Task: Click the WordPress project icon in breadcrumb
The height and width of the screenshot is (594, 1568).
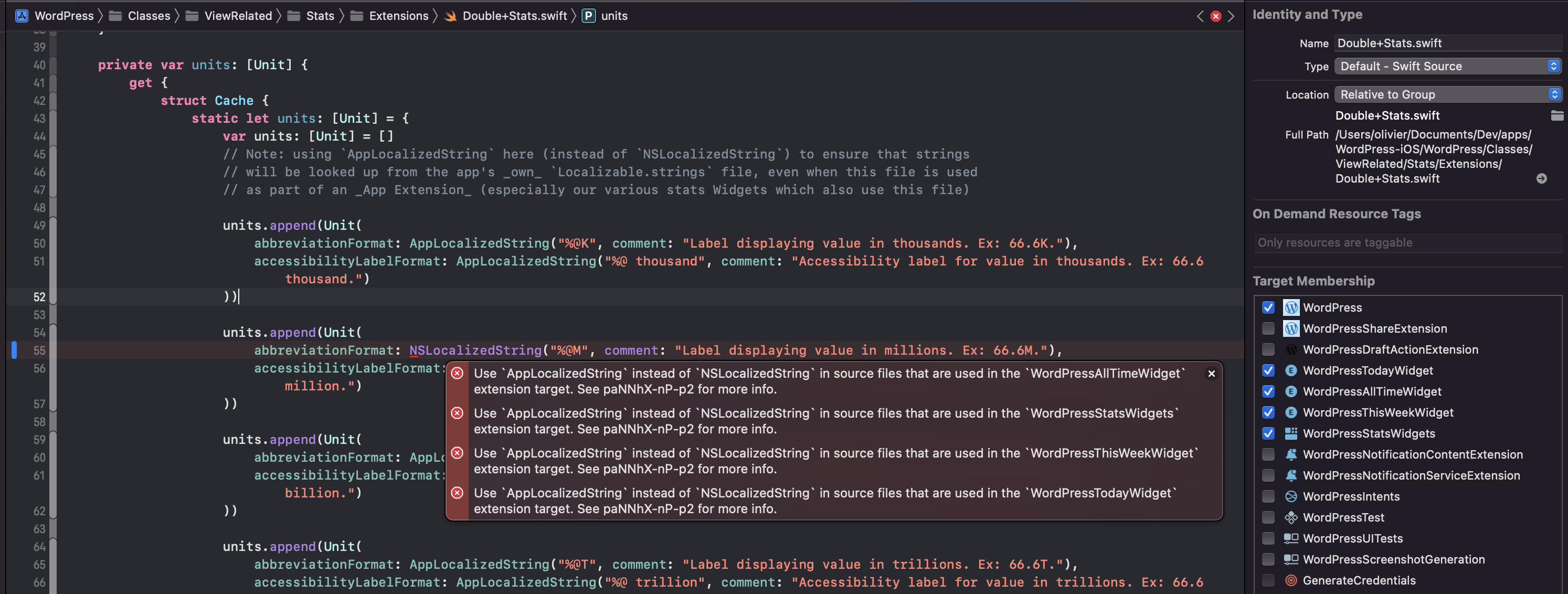Action: click(22, 16)
